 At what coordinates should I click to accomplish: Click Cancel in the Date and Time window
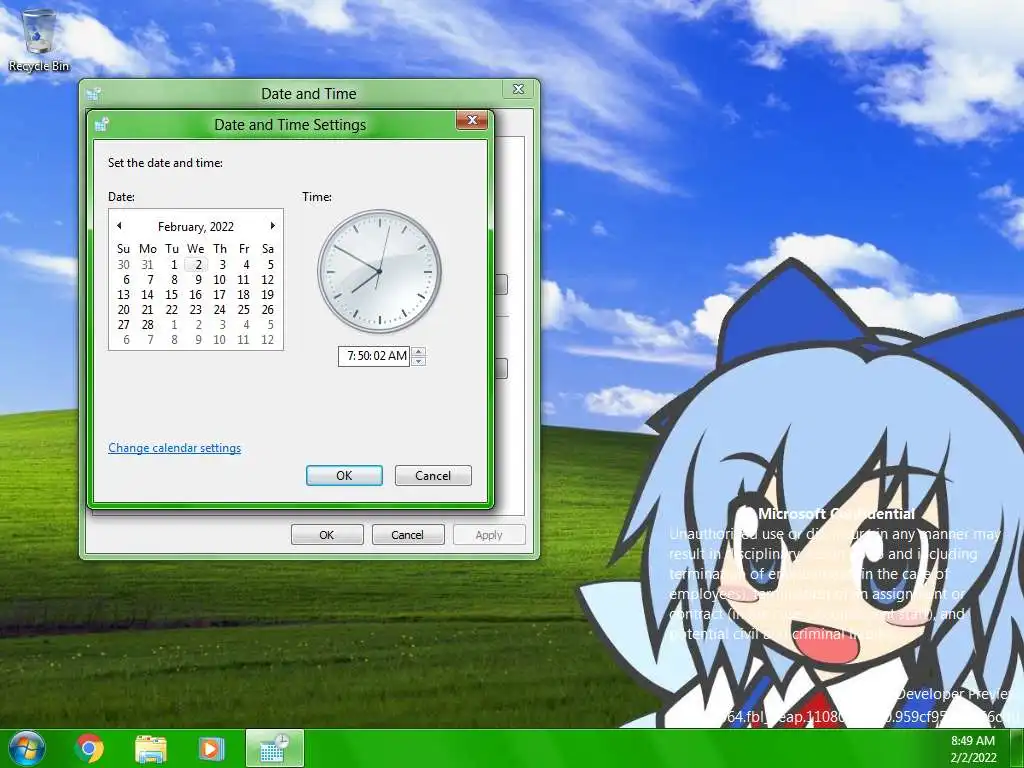408,535
